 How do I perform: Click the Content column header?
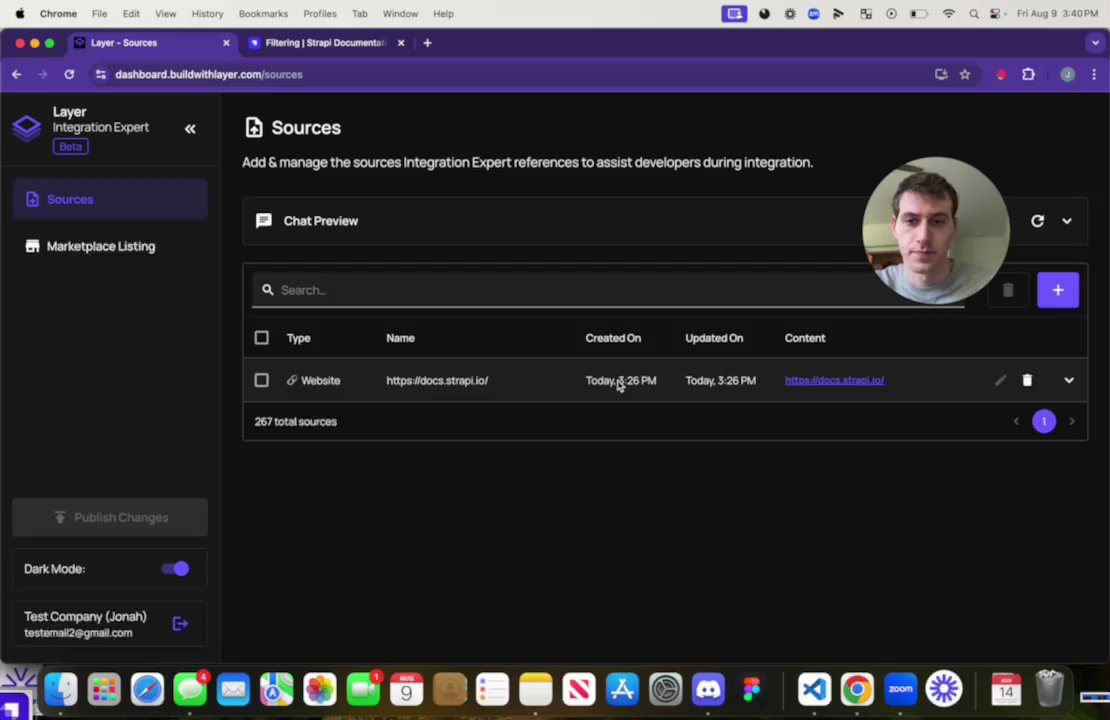[x=804, y=338]
